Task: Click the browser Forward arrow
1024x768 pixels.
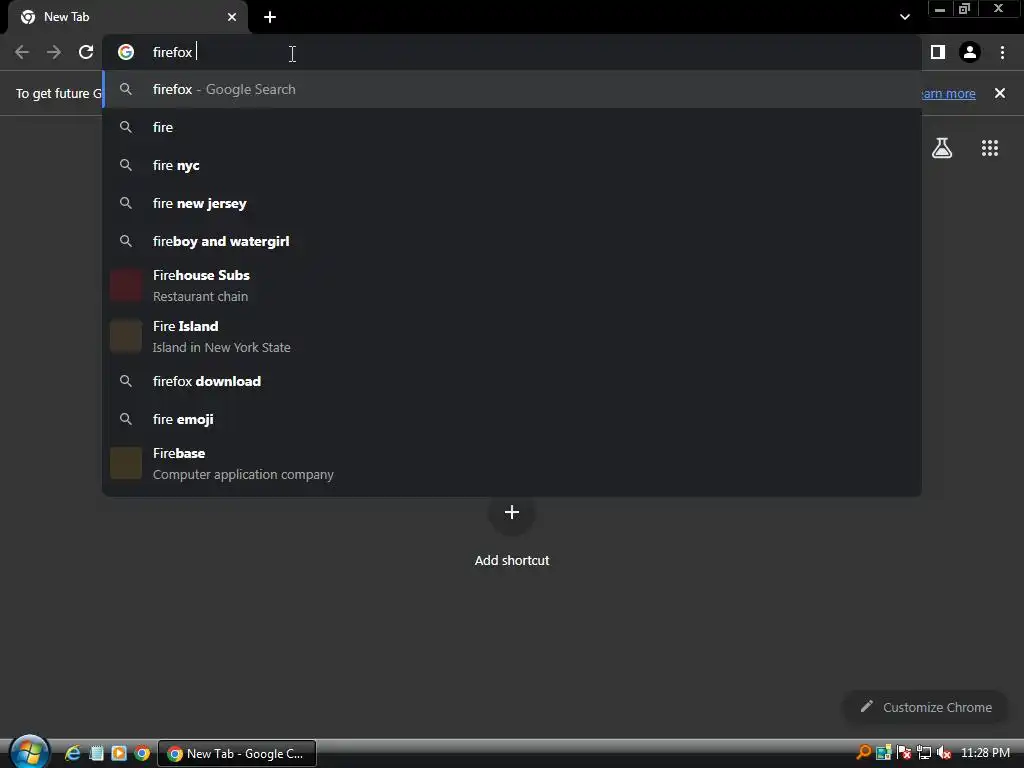Action: coord(54,52)
